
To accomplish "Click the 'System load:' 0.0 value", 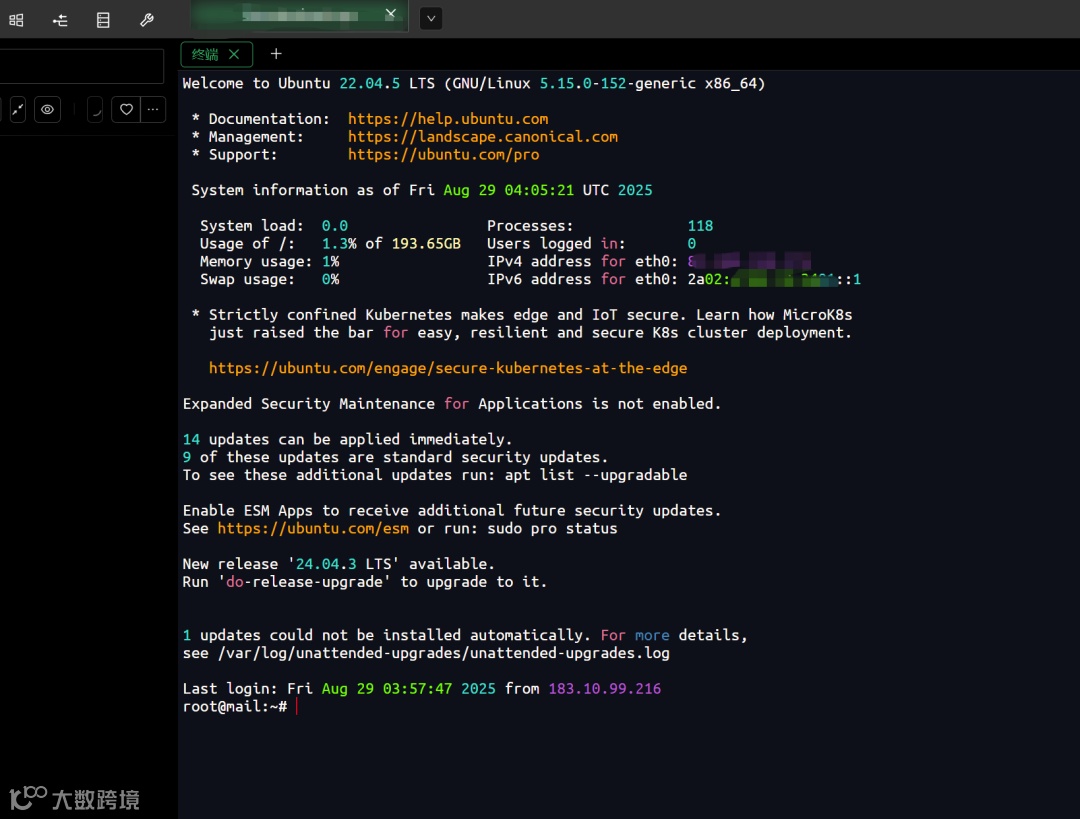I will click(x=335, y=225).
